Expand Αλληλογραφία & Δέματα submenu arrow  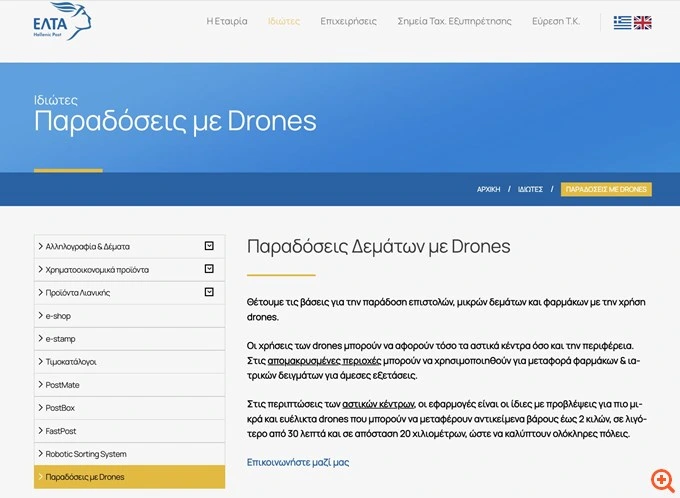[x=209, y=245]
